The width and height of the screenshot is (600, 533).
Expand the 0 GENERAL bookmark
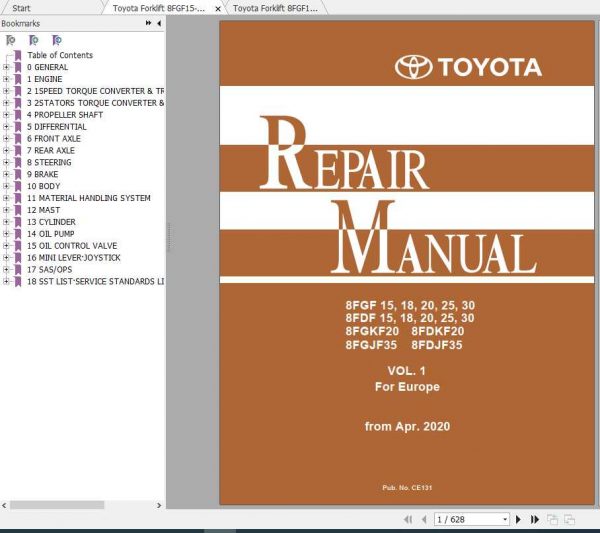click(5, 67)
